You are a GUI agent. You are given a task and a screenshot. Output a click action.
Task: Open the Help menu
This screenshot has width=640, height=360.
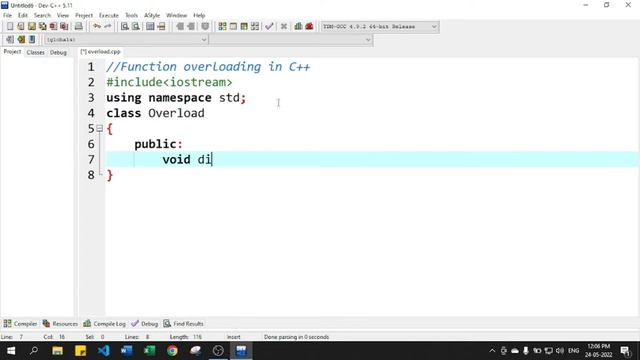coord(199,16)
